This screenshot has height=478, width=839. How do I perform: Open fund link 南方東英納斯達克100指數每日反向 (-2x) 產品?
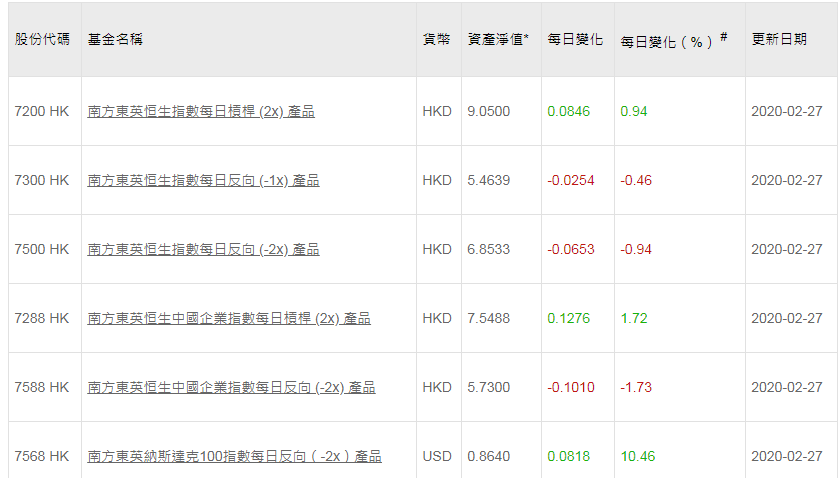coord(234,457)
